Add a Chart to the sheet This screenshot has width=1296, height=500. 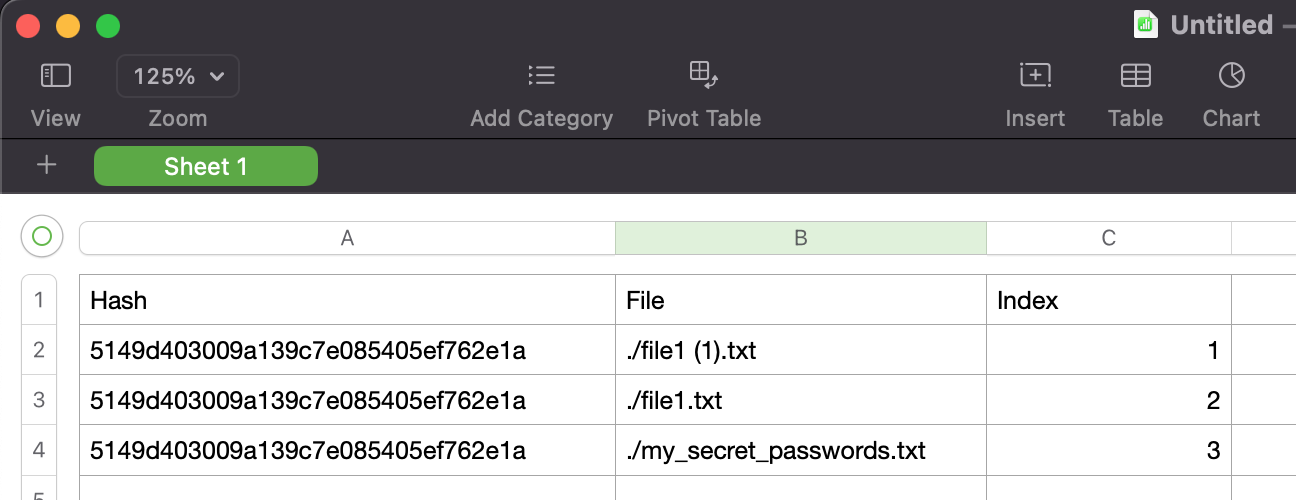tap(1231, 76)
